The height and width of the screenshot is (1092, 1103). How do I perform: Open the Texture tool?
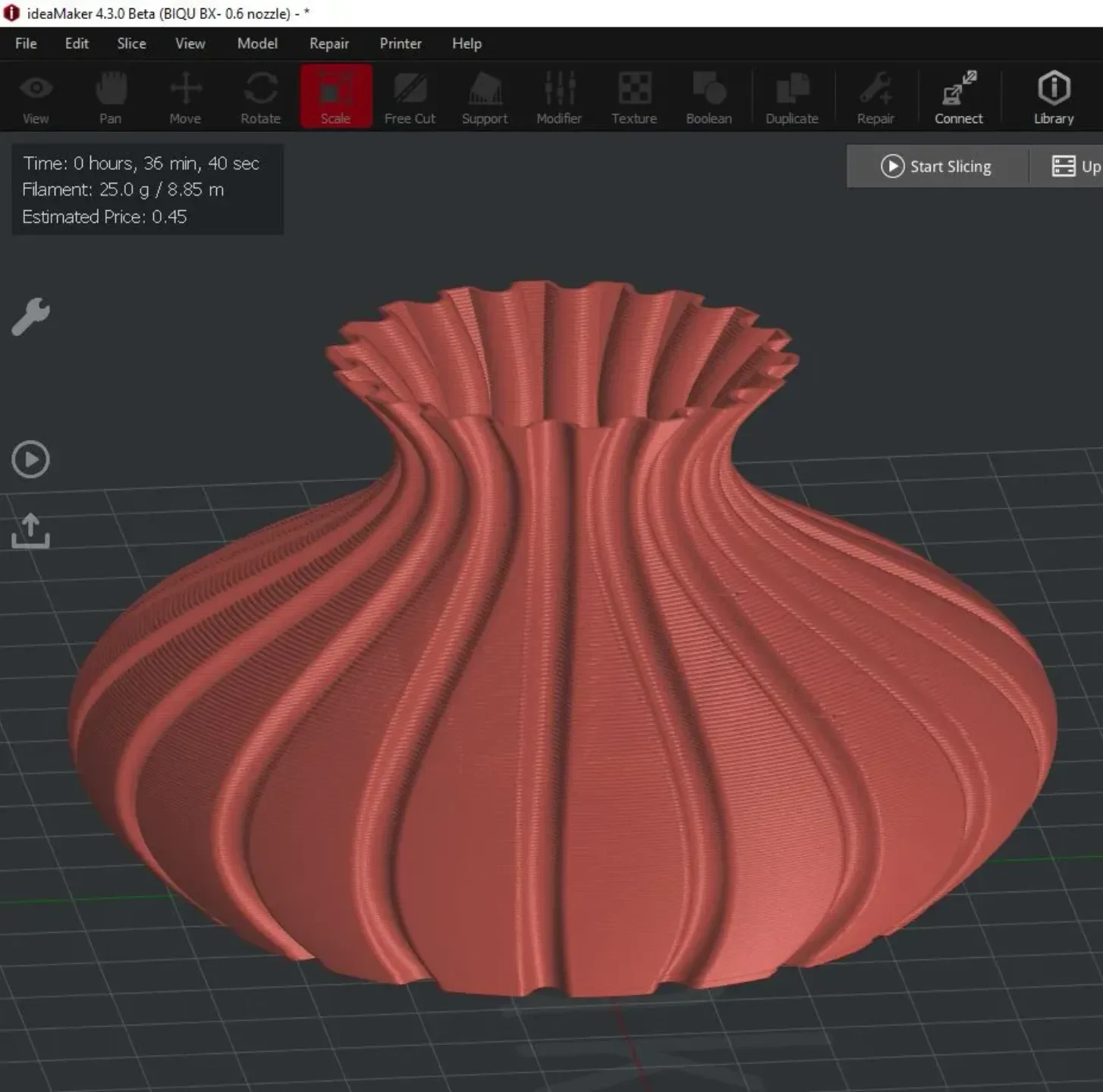coord(634,98)
